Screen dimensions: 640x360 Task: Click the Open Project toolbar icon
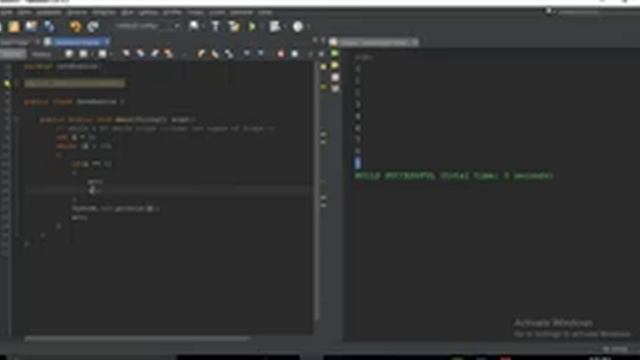click(x=31, y=27)
